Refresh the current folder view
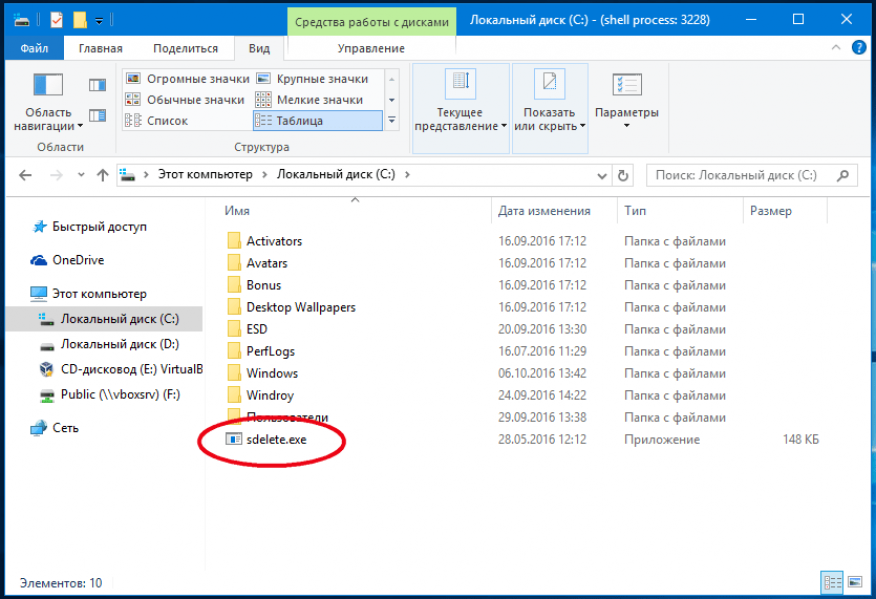 point(624,175)
